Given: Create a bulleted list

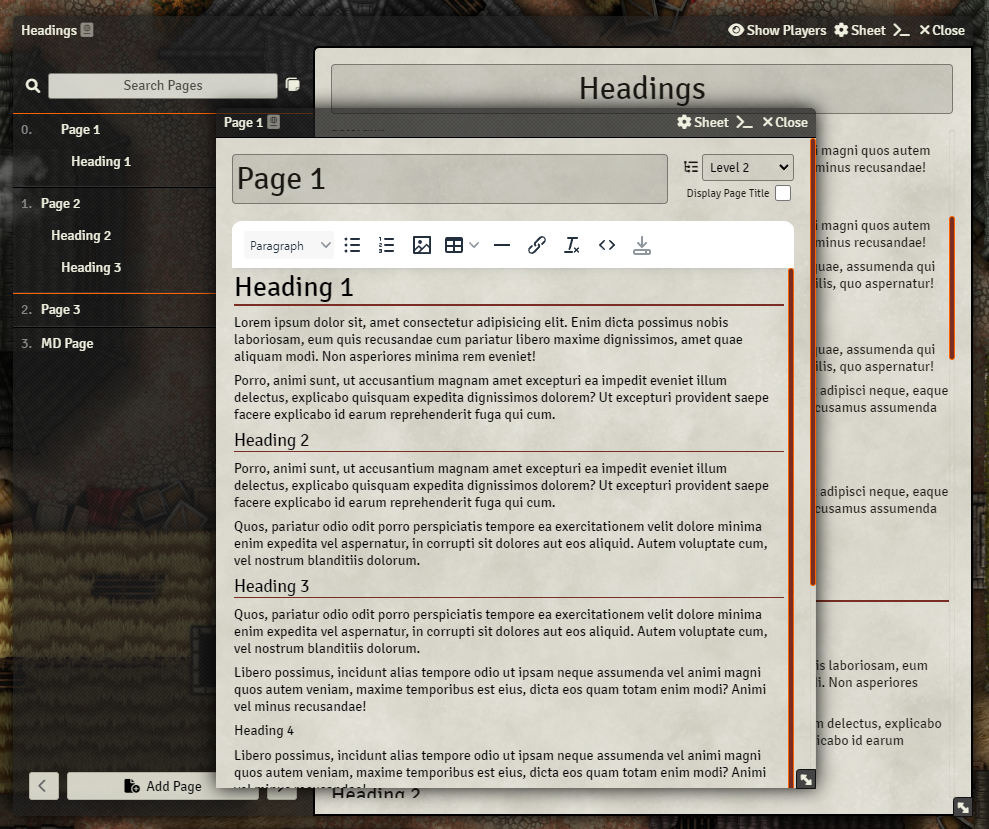Looking at the screenshot, I should click(352, 245).
